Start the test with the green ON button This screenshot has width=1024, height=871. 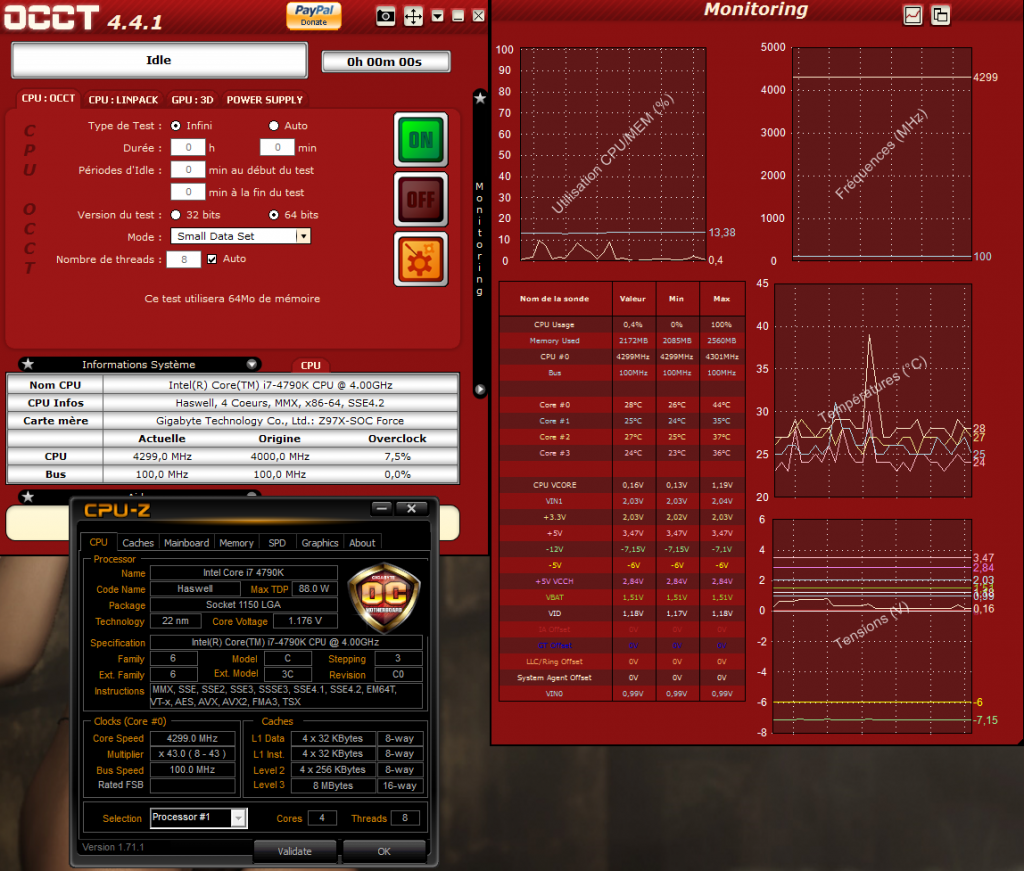421,140
